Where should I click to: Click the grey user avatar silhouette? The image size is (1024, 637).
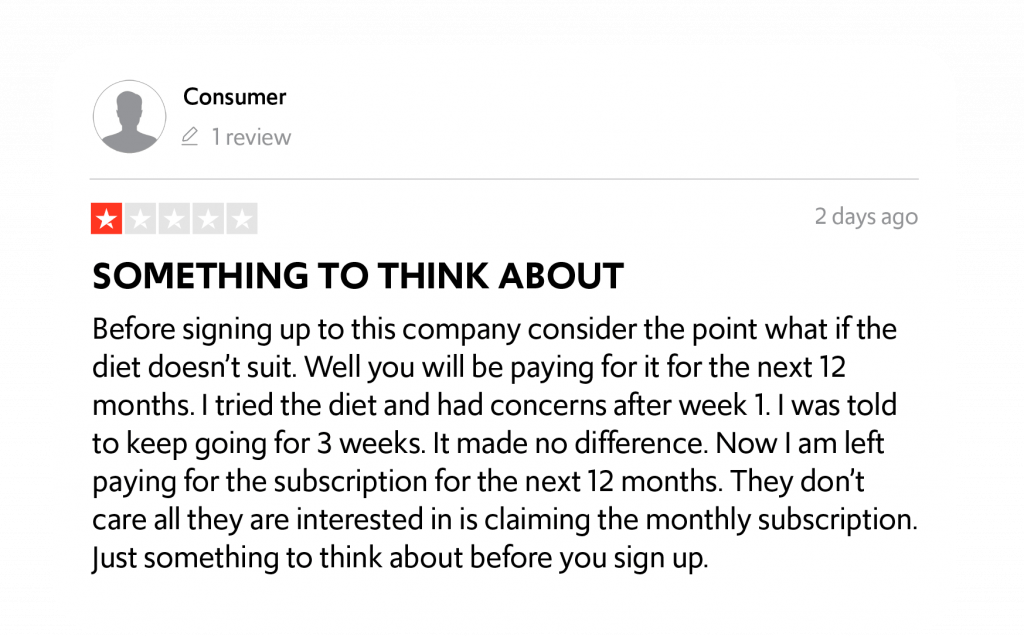pos(129,117)
